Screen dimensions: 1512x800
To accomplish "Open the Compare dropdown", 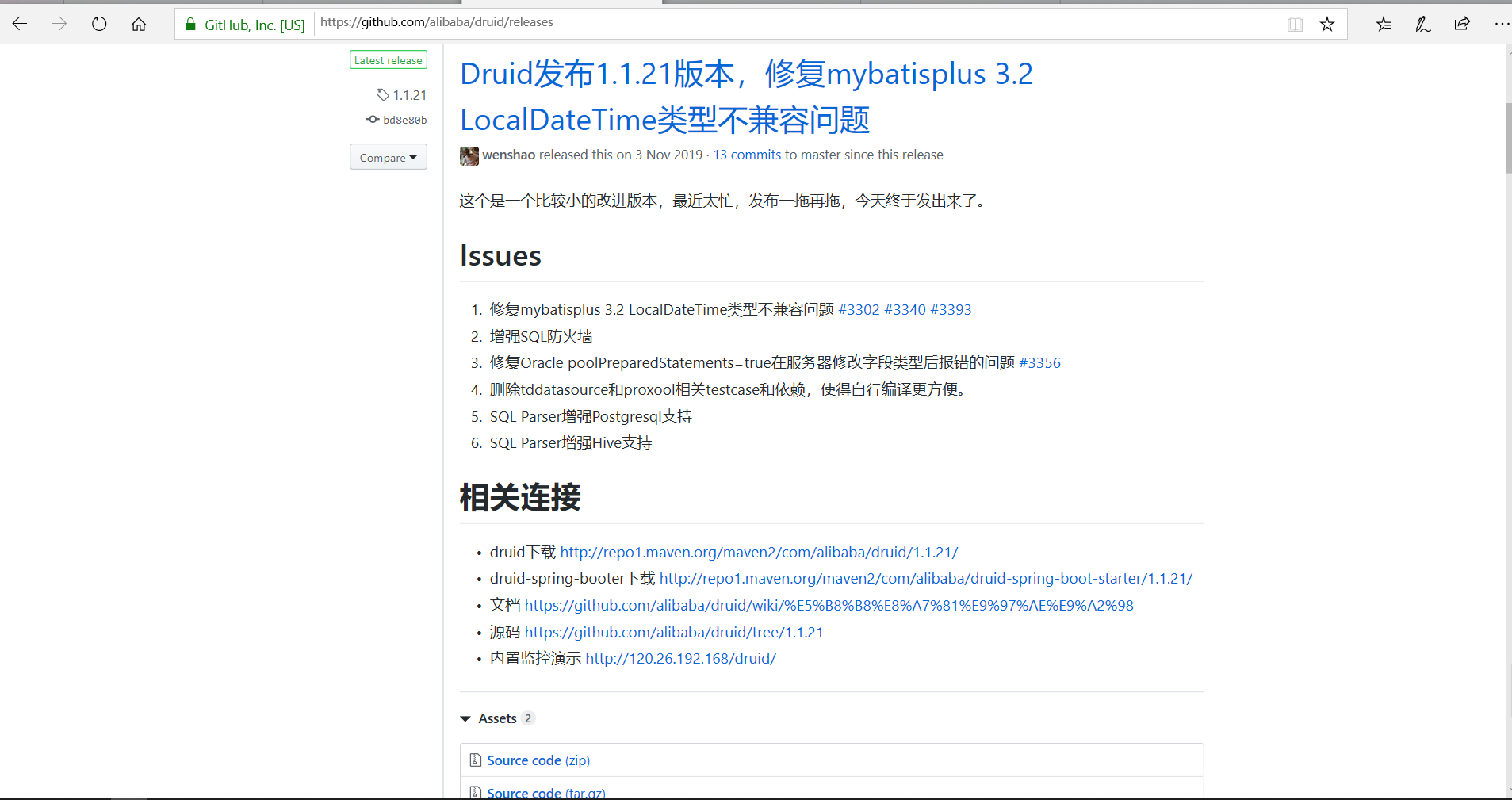I will (388, 157).
